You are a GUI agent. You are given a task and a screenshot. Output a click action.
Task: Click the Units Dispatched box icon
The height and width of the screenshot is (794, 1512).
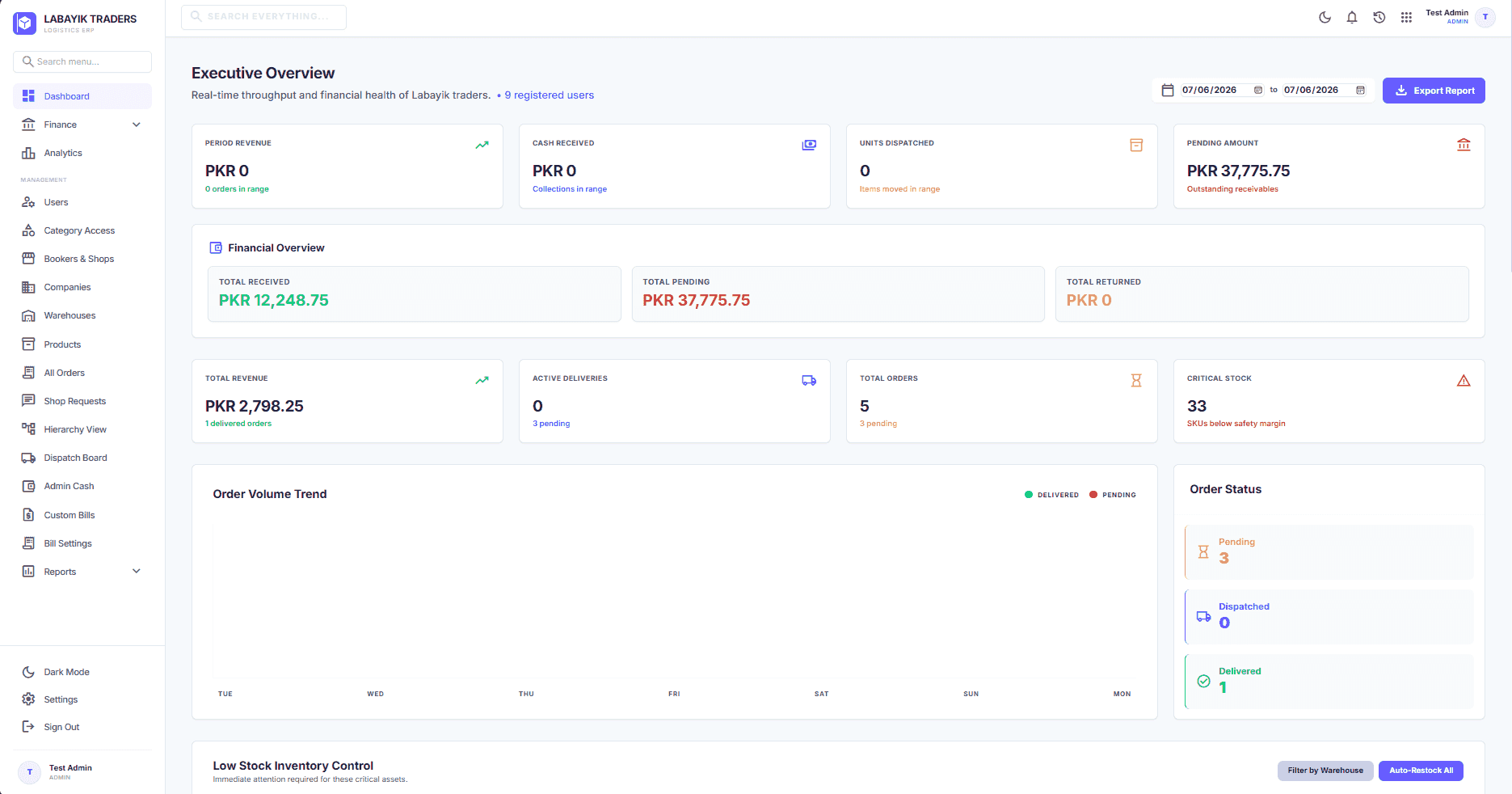(x=1136, y=146)
